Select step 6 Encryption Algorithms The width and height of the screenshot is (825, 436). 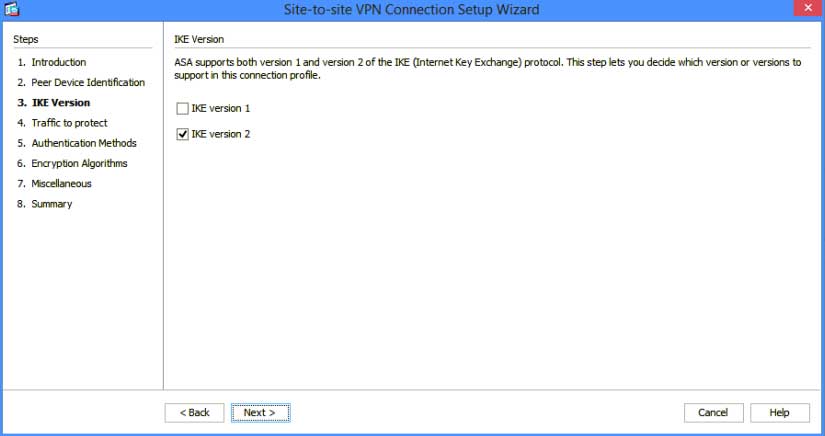[72, 164]
